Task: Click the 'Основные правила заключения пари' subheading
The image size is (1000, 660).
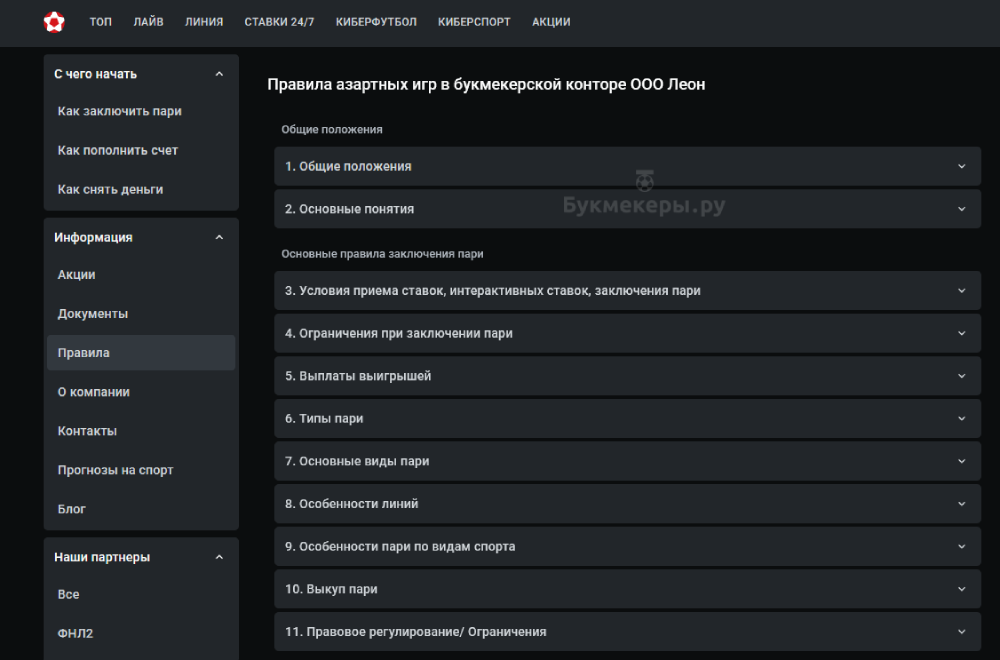Action: 382,254
